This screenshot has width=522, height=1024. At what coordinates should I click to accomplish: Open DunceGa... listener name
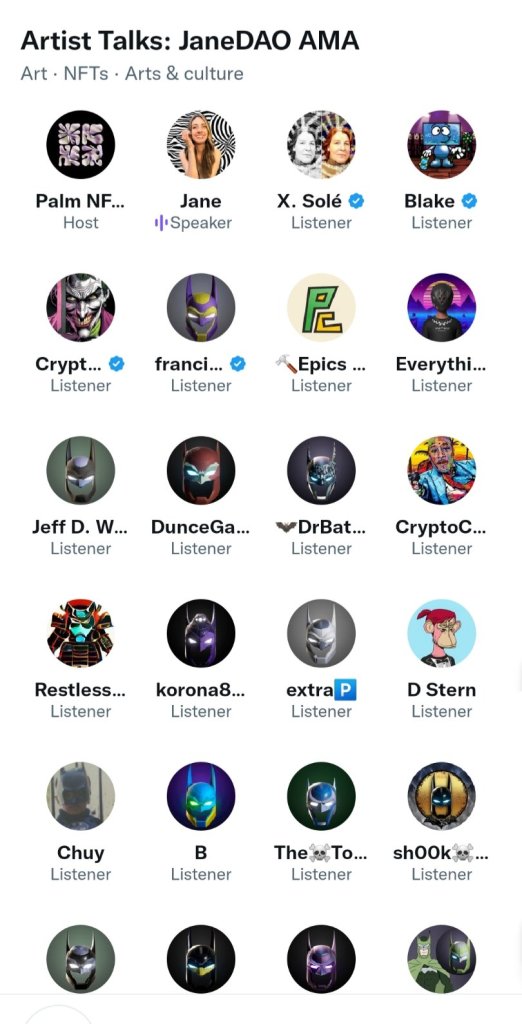[201, 527]
